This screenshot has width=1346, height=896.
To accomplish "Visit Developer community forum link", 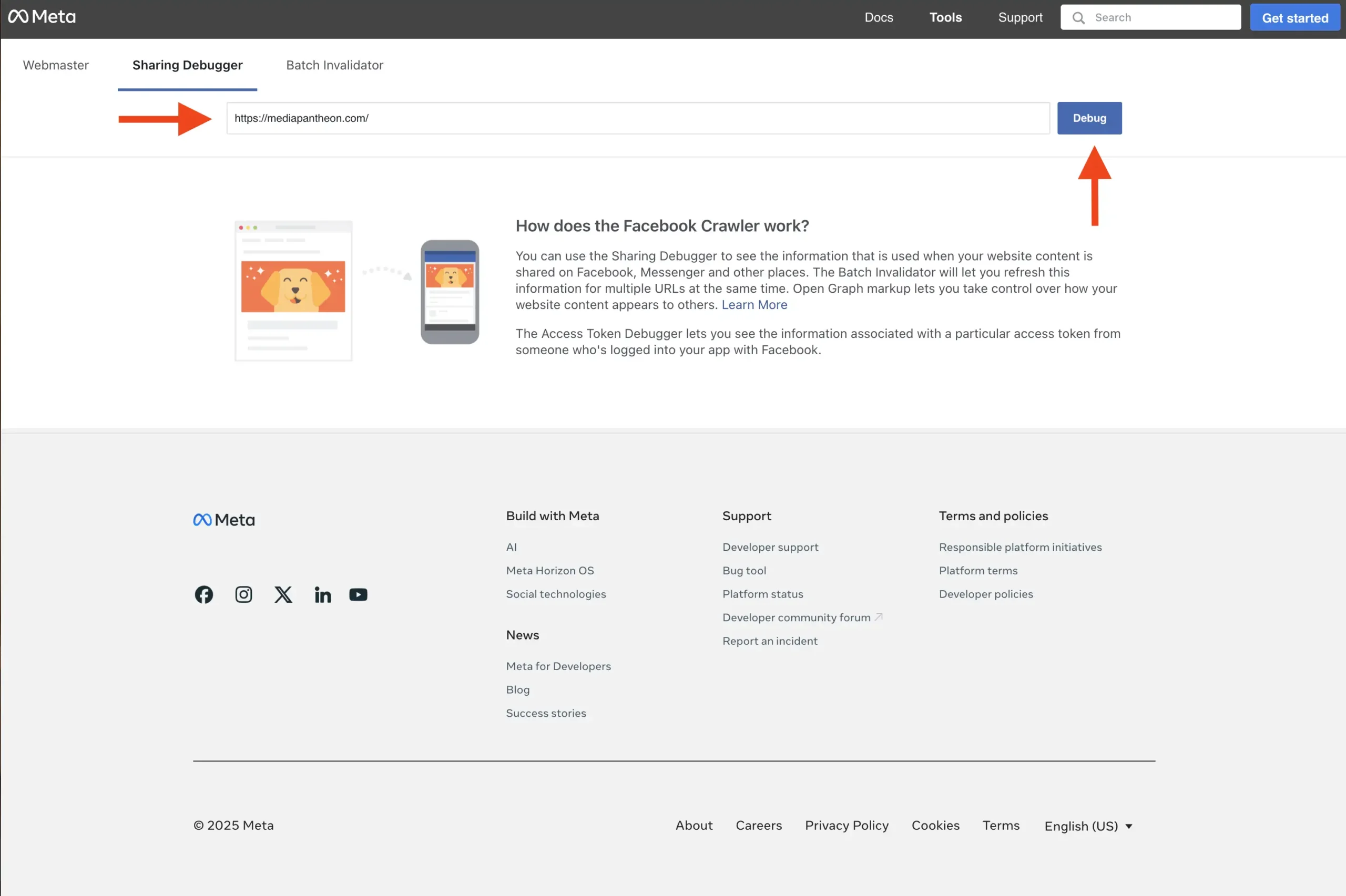I will click(x=796, y=617).
